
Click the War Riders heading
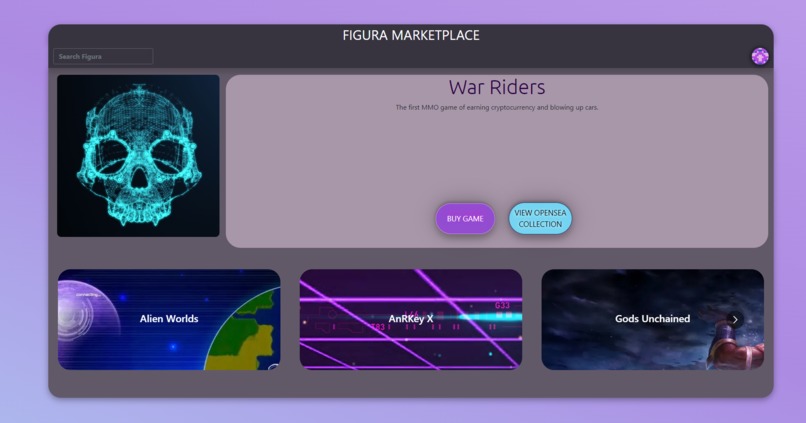click(497, 87)
